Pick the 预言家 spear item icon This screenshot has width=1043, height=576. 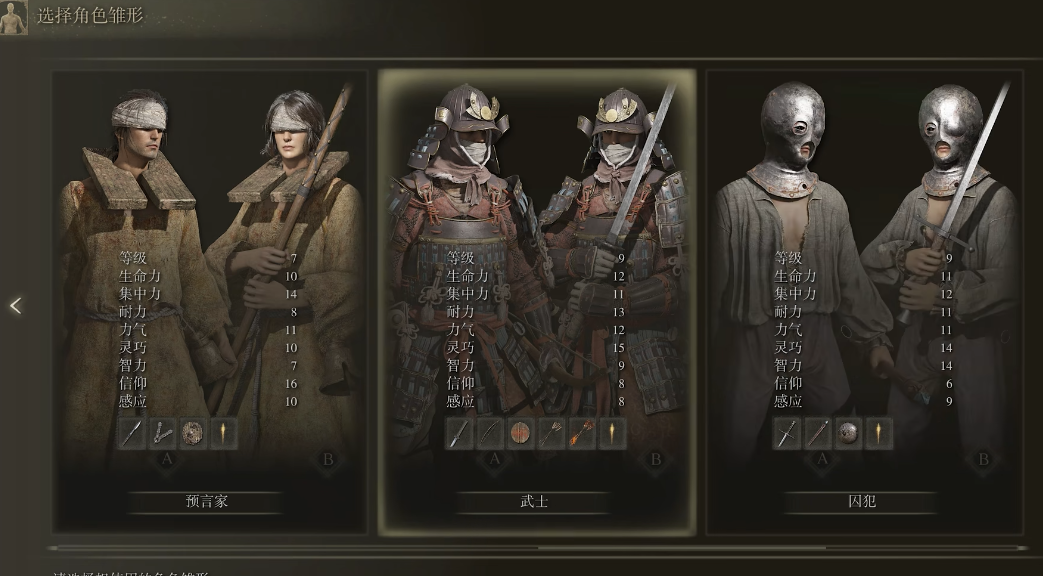132,434
